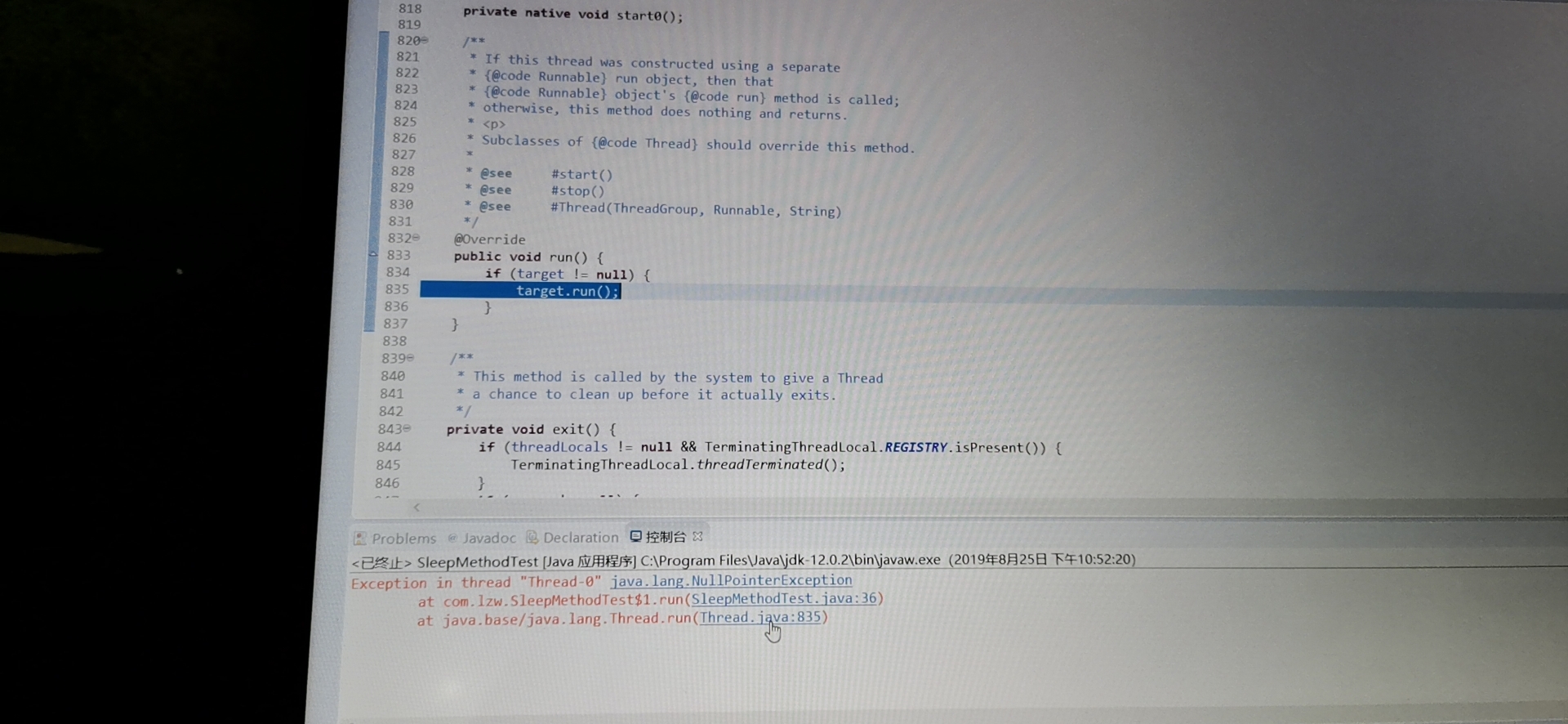The height and width of the screenshot is (724, 1568).
Task: Click the @Override annotation
Action: (489, 239)
